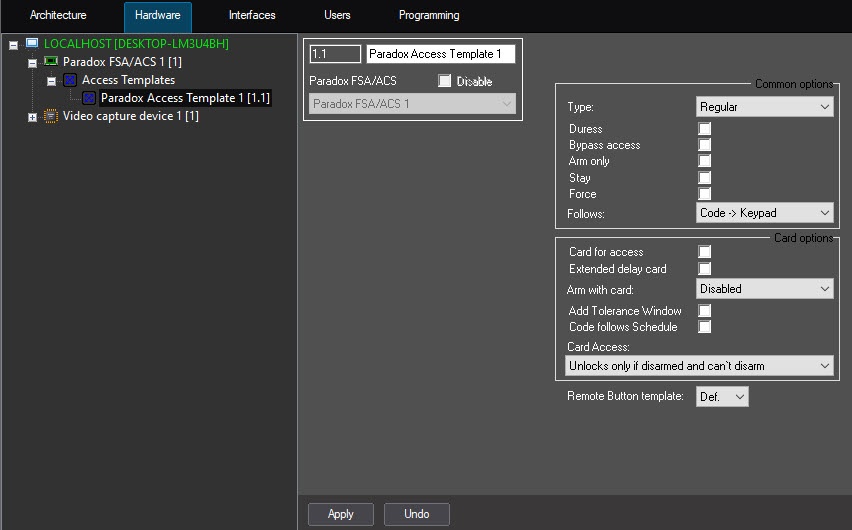Click the Paradox FSA/ACS 1 device icon

[52, 62]
